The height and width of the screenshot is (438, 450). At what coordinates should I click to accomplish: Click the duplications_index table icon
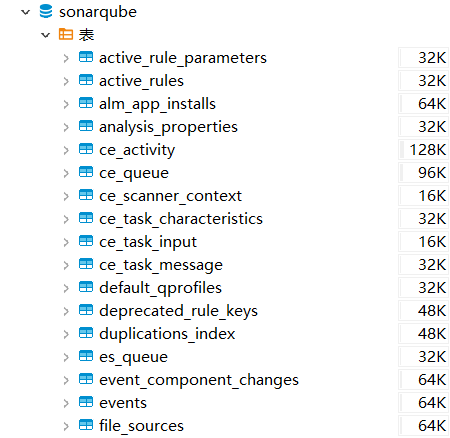86,333
